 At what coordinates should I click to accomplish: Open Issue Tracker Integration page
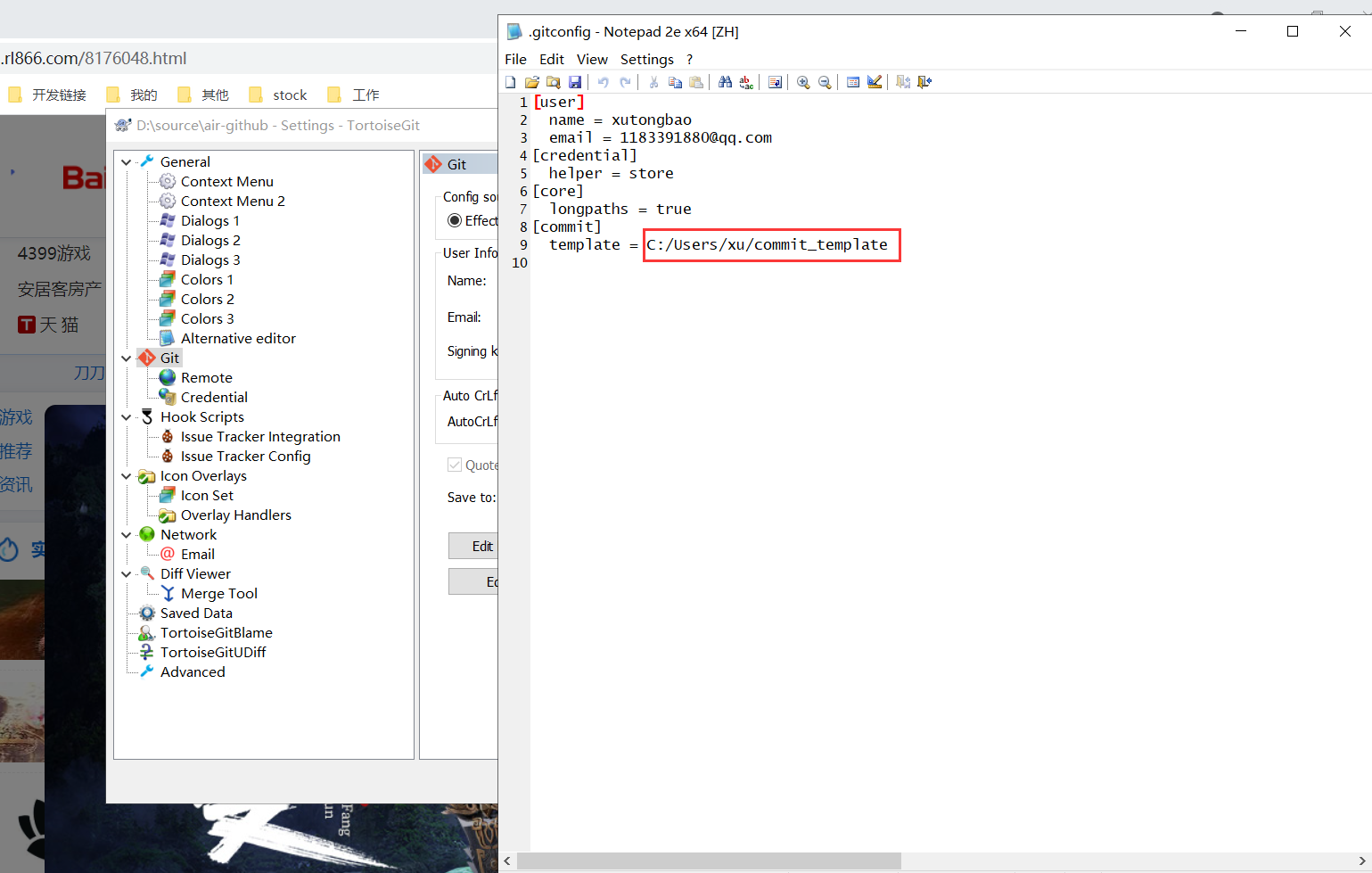pos(260,437)
